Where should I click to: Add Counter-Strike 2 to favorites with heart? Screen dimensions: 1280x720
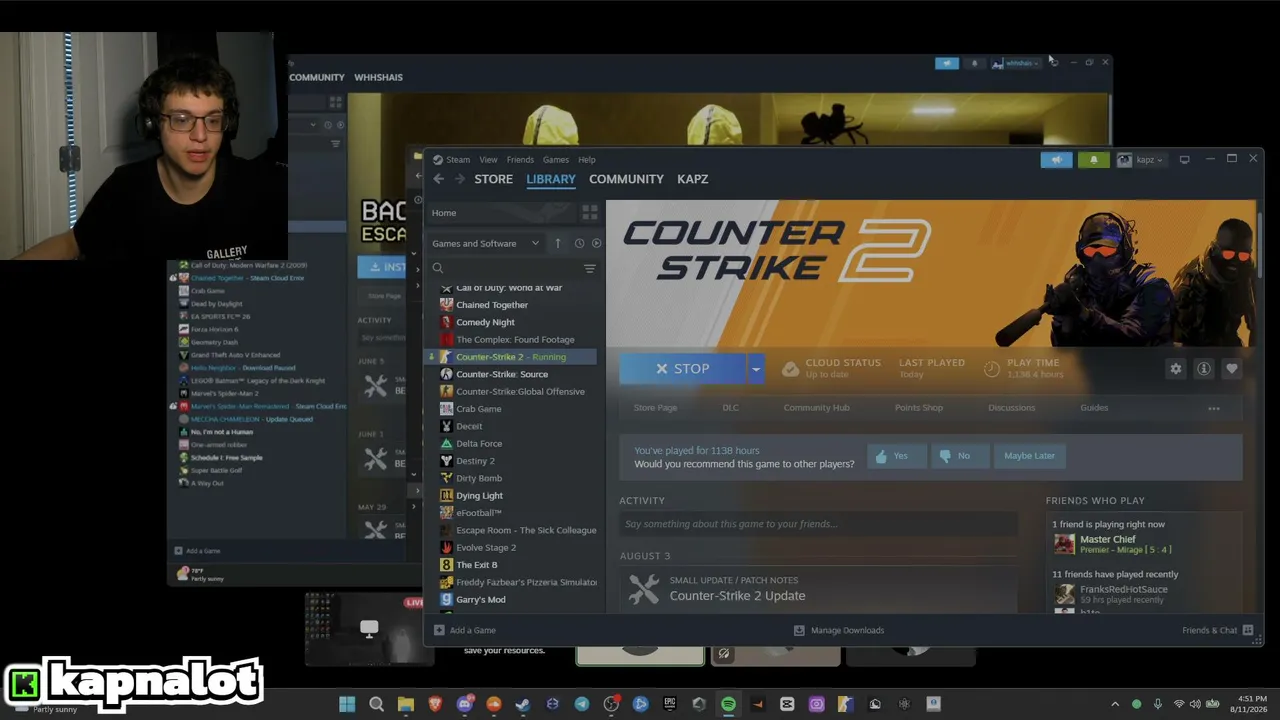point(1232,369)
